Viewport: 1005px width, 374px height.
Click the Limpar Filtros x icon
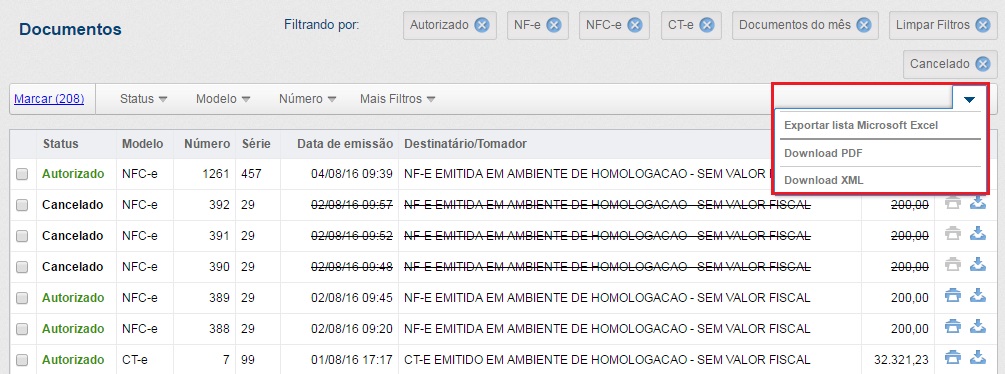(983, 25)
